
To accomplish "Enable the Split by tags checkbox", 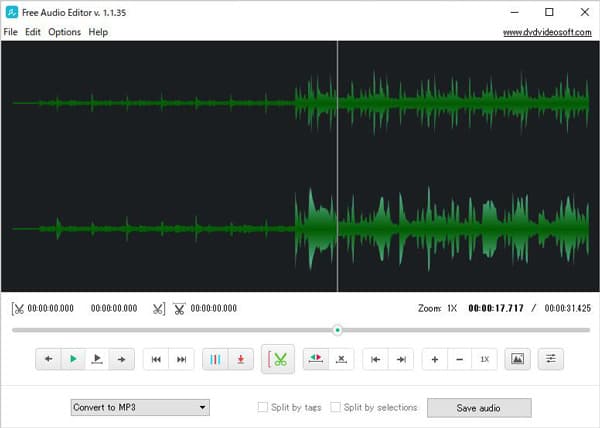I will click(262, 407).
